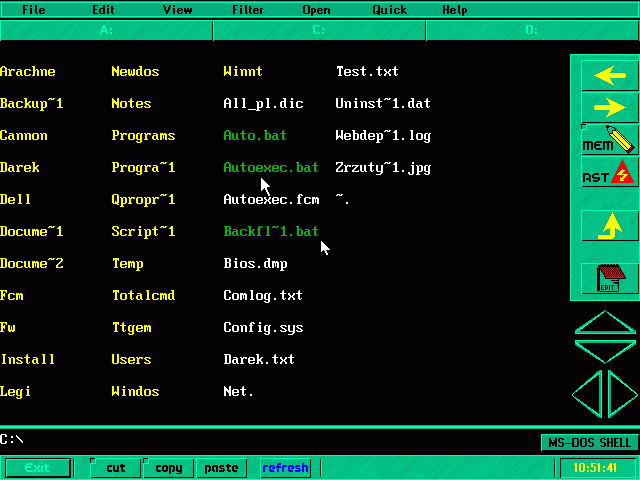Select the Ttgem folder

click(x=131, y=328)
